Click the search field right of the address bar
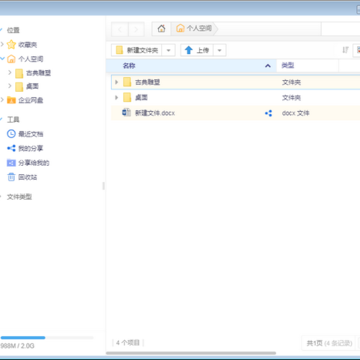360x360 pixels. (340, 29)
